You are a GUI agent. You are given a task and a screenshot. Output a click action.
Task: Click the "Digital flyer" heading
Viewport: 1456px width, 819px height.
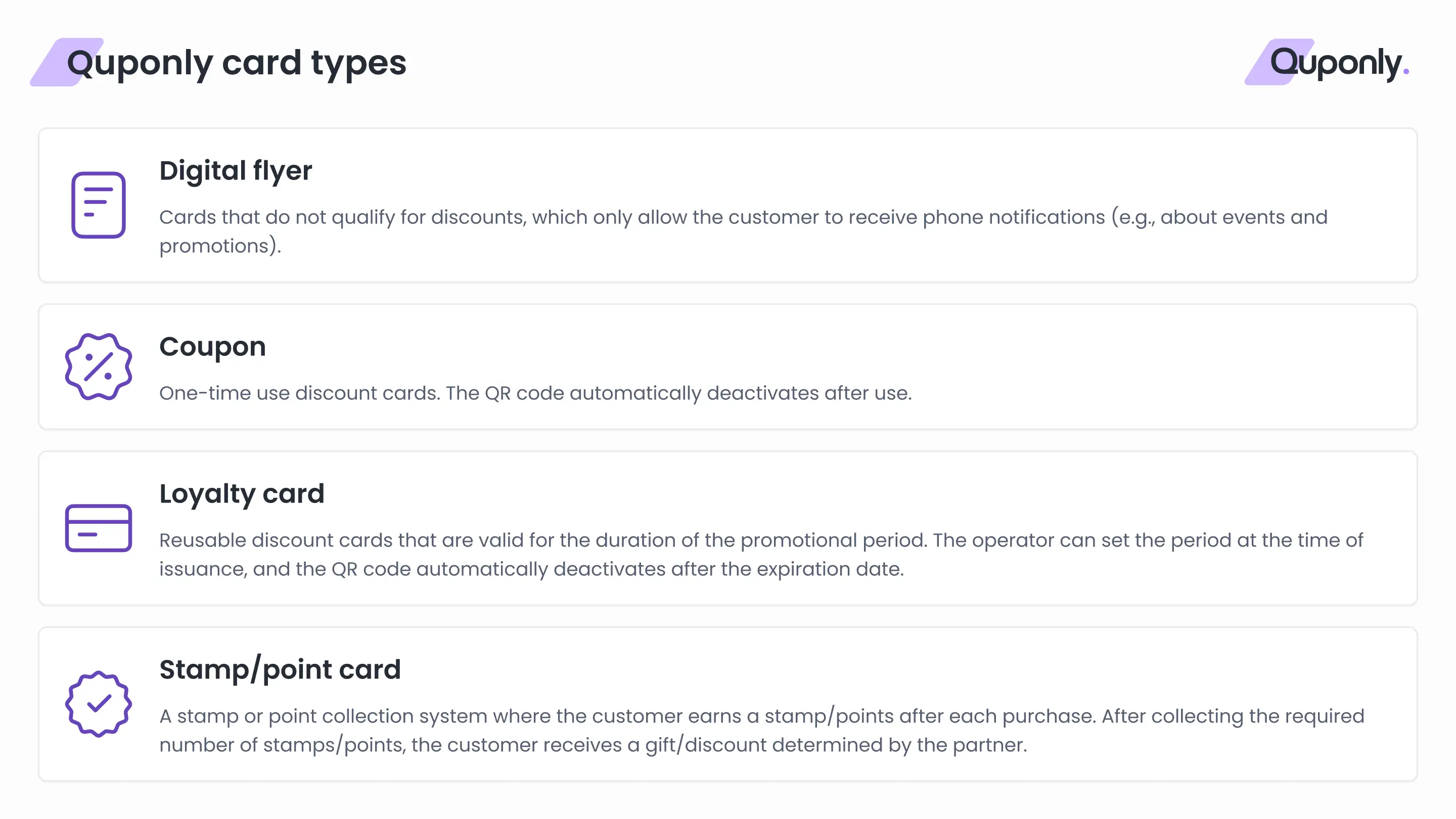point(235,171)
